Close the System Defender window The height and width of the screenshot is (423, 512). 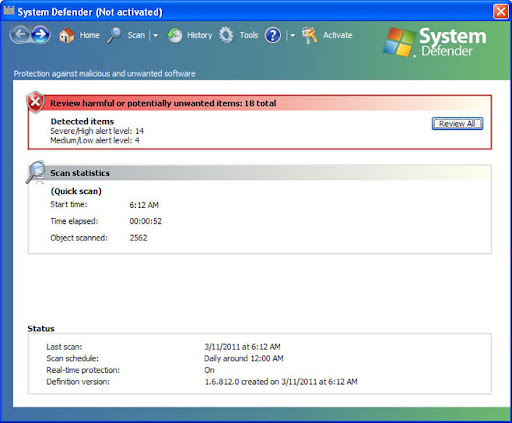pos(501,12)
